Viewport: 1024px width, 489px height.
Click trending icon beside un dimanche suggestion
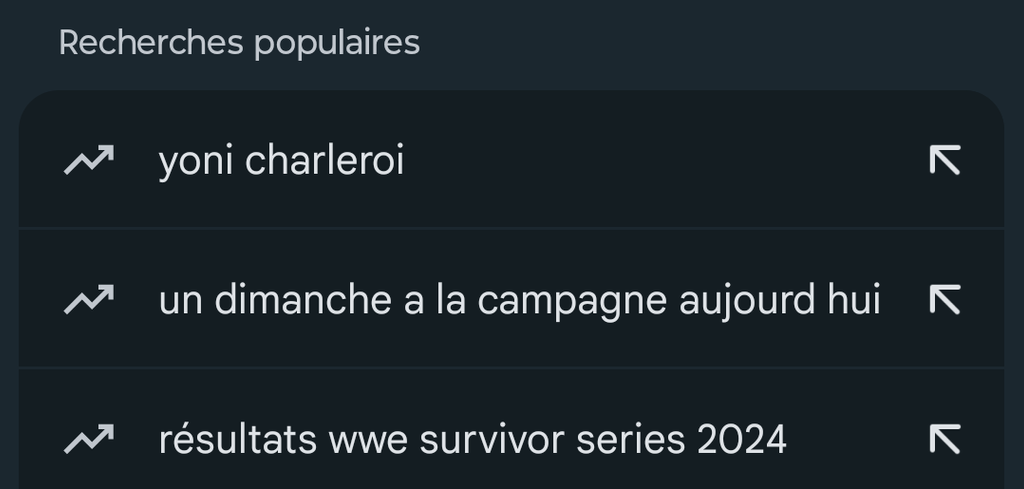pos(89,300)
